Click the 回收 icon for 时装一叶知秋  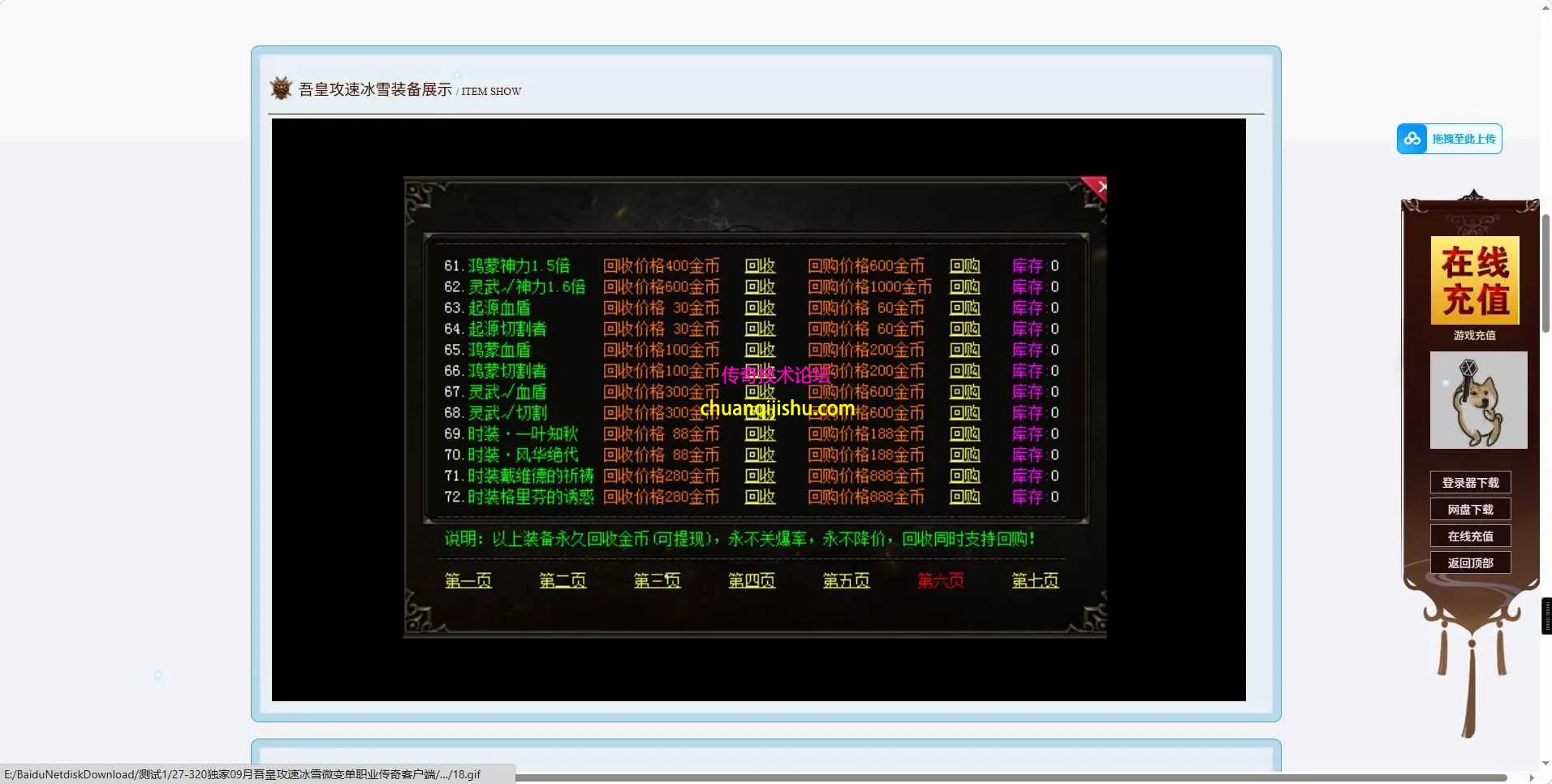pos(758,434)
